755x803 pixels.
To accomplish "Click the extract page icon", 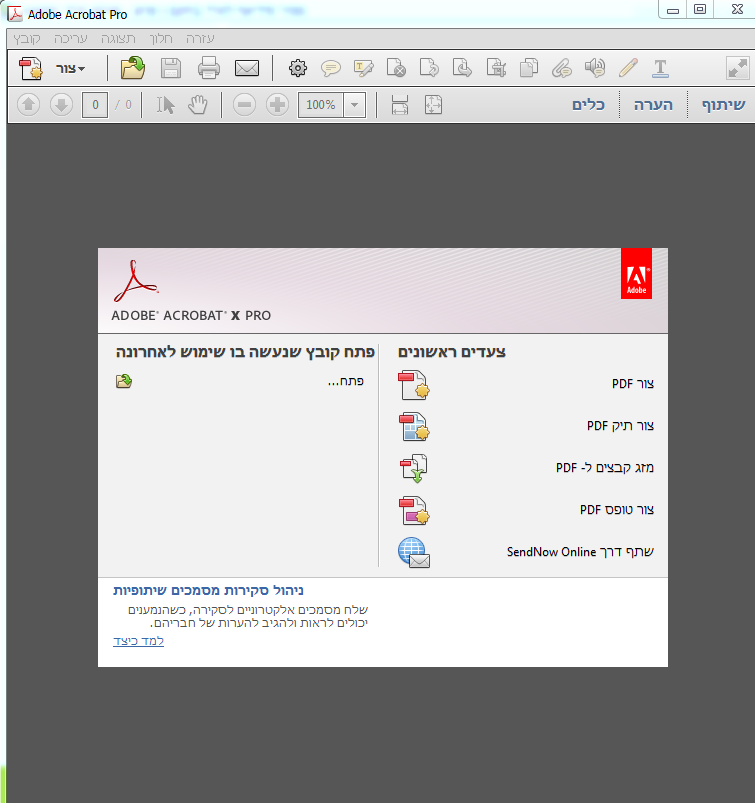I will coord(462,68).
